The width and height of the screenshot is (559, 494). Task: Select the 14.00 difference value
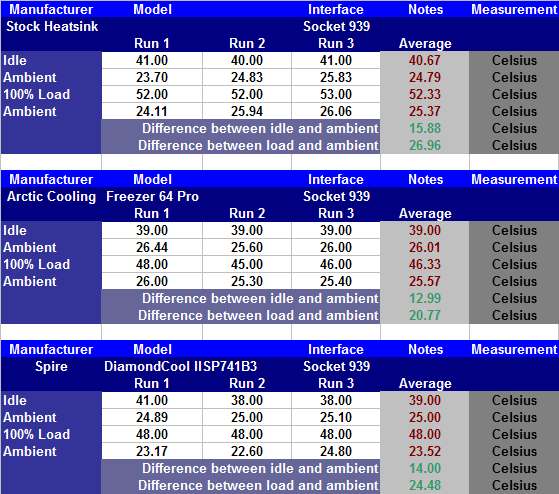click(x=425, y=468)
